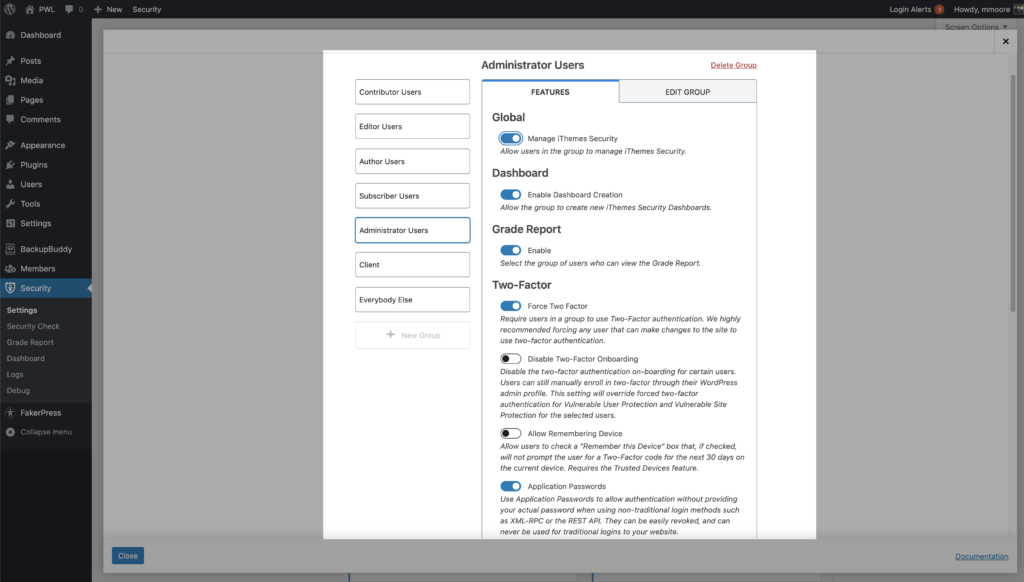Open the Login Alerts notification badge
1024x582 pixels.
point(939,9)
